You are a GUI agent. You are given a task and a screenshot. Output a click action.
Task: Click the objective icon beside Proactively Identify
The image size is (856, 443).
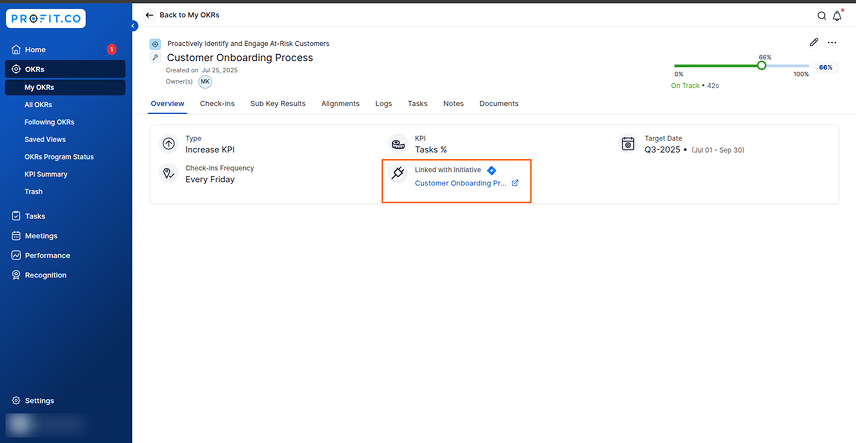click(x=155, y=44)
